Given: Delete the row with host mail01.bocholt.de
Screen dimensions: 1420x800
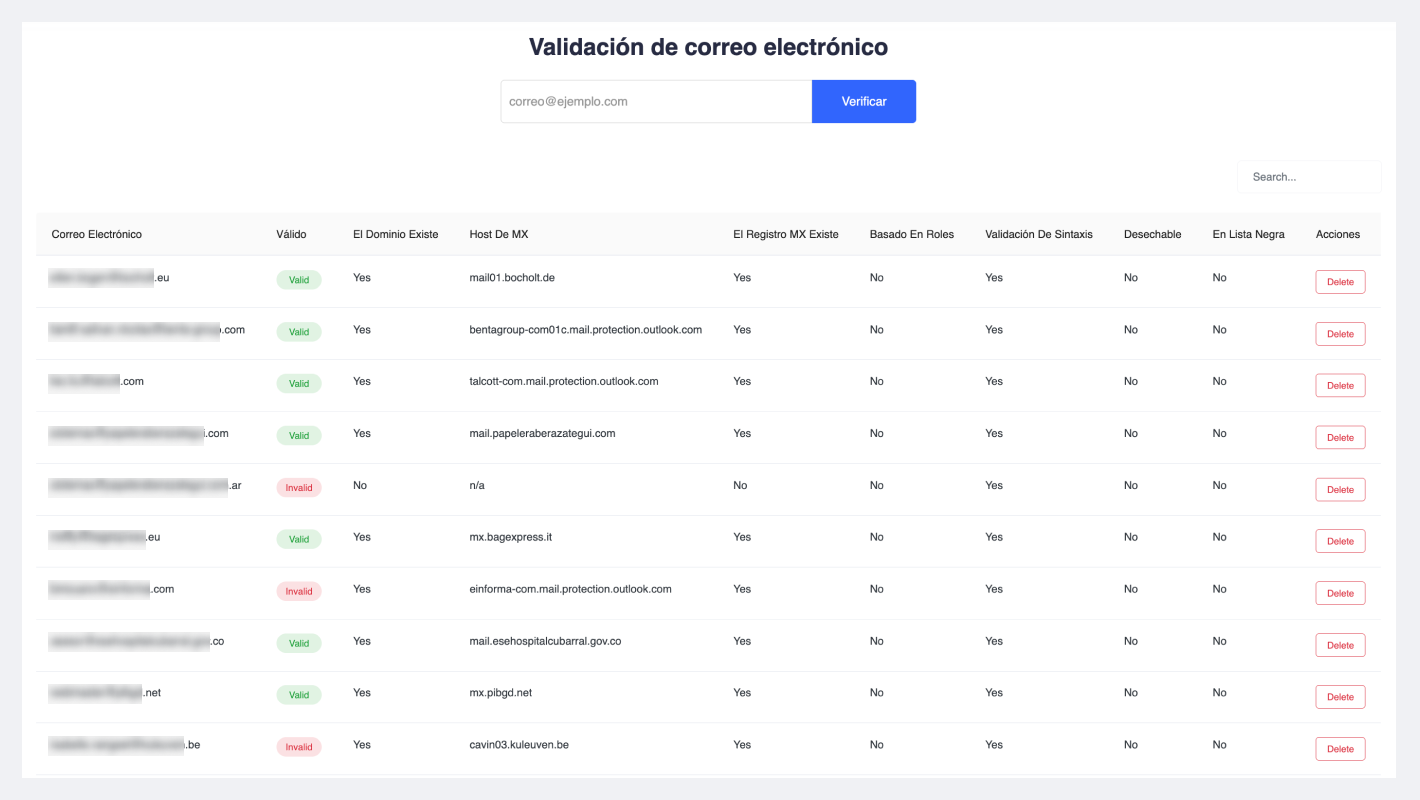Looking at the screenshot, I should [1340, 282].
